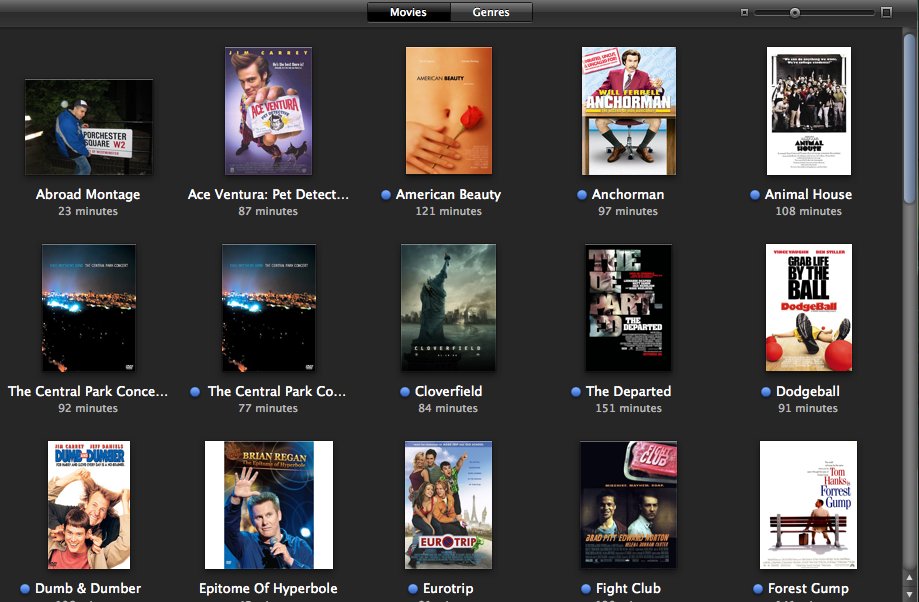Screen dimensions: 919x602
Task: Click the unwatched blue dot beside Animal House
Action: click(755, 195)
